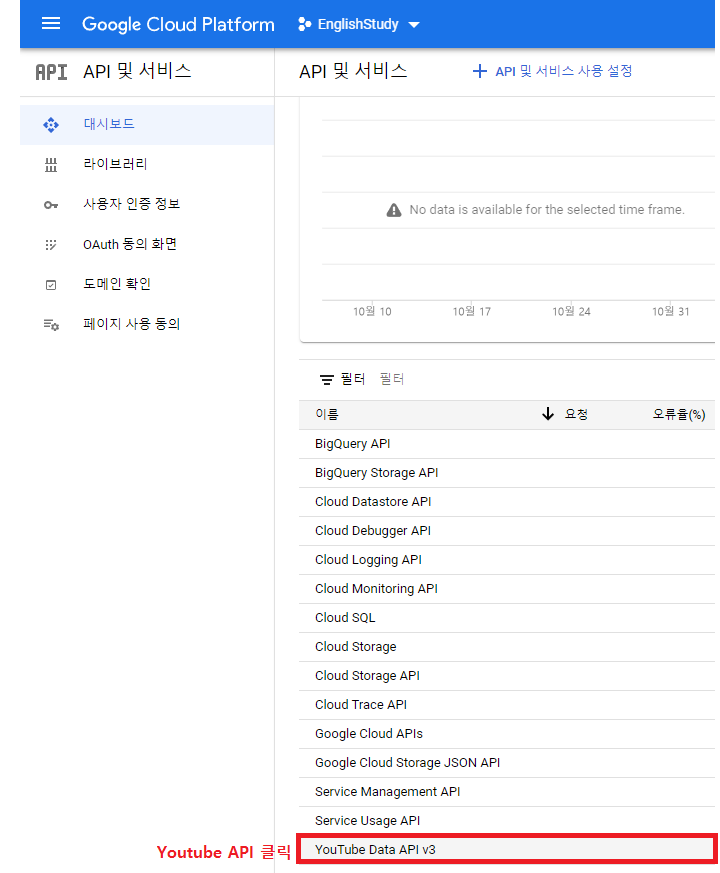Click the dashboard icon next to 대시보드

tap(51, 125)
